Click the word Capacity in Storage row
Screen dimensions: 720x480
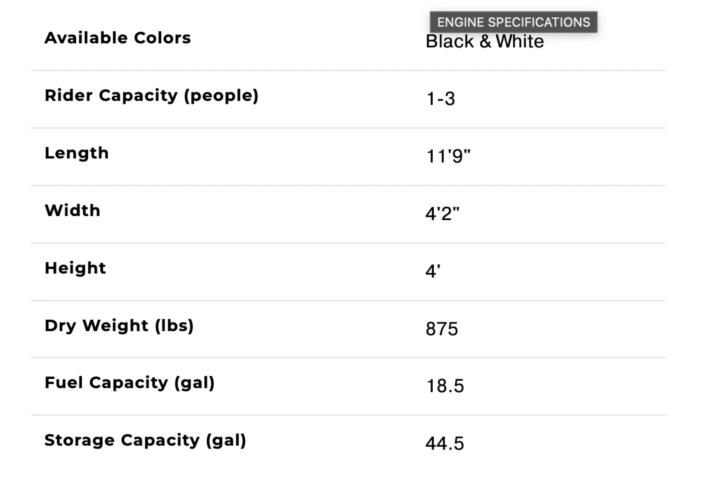tap(160, 440)
